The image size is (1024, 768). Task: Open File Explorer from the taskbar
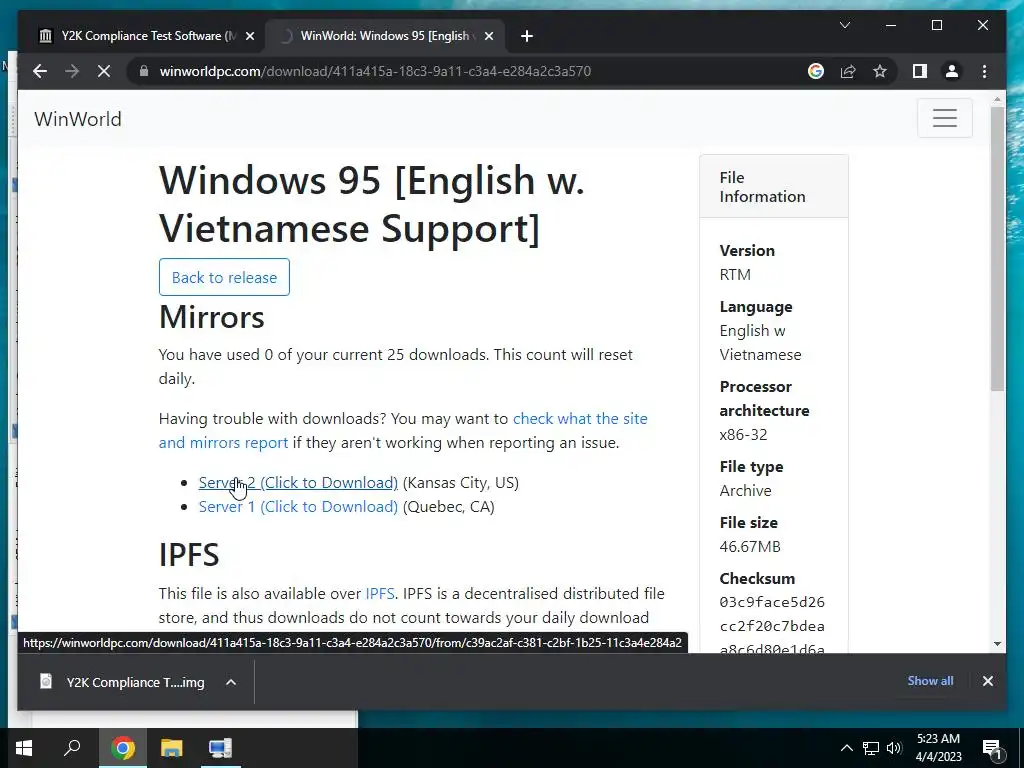(x=171, y=748)
